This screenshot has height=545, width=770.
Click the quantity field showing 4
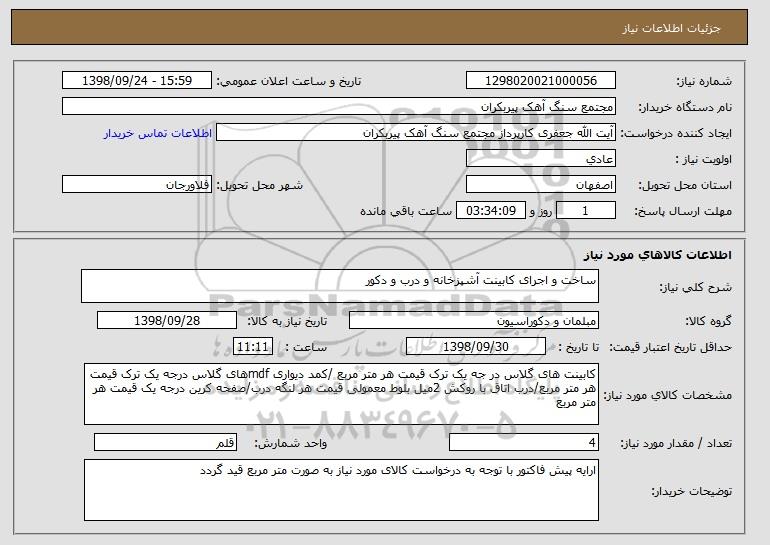(524, 442)
